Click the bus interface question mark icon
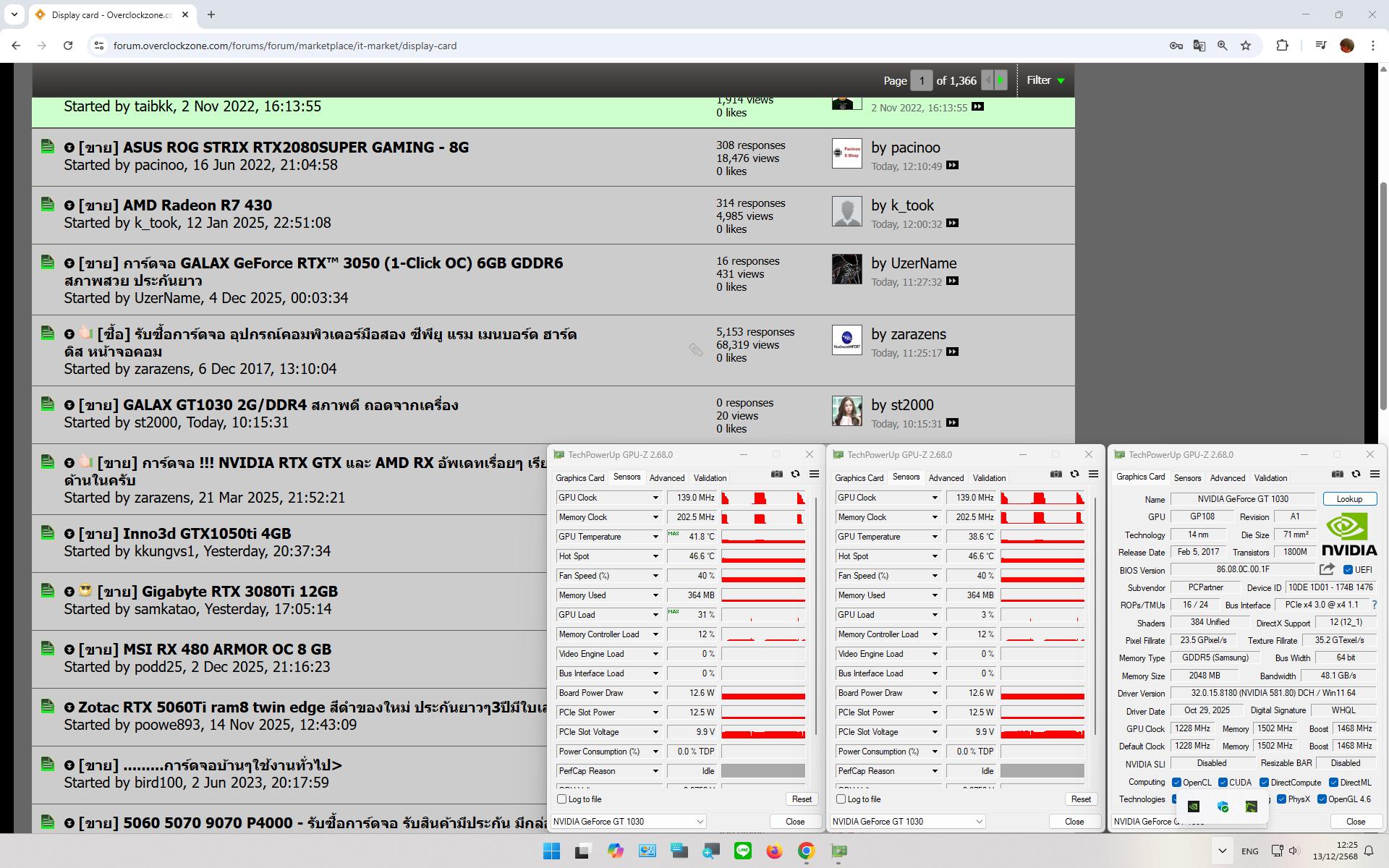 1374,605
